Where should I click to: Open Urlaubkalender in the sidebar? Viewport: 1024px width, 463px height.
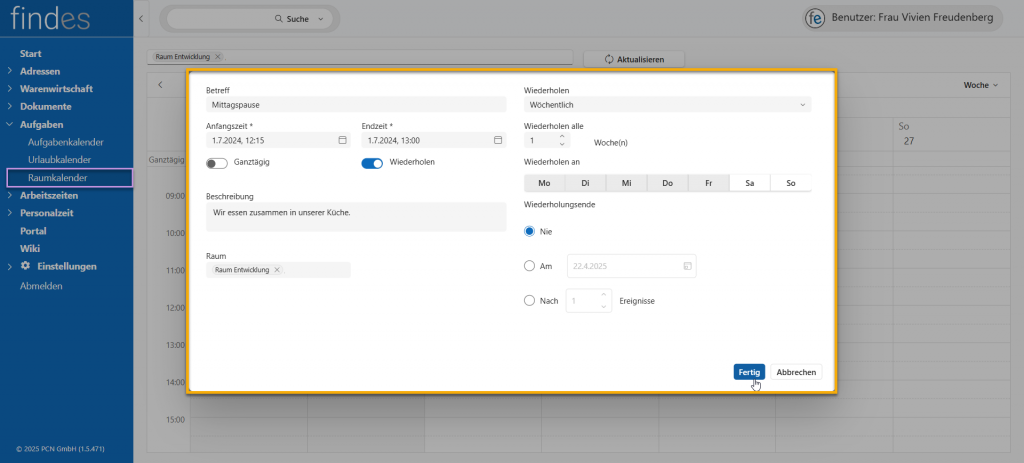(x=60, y=160)
